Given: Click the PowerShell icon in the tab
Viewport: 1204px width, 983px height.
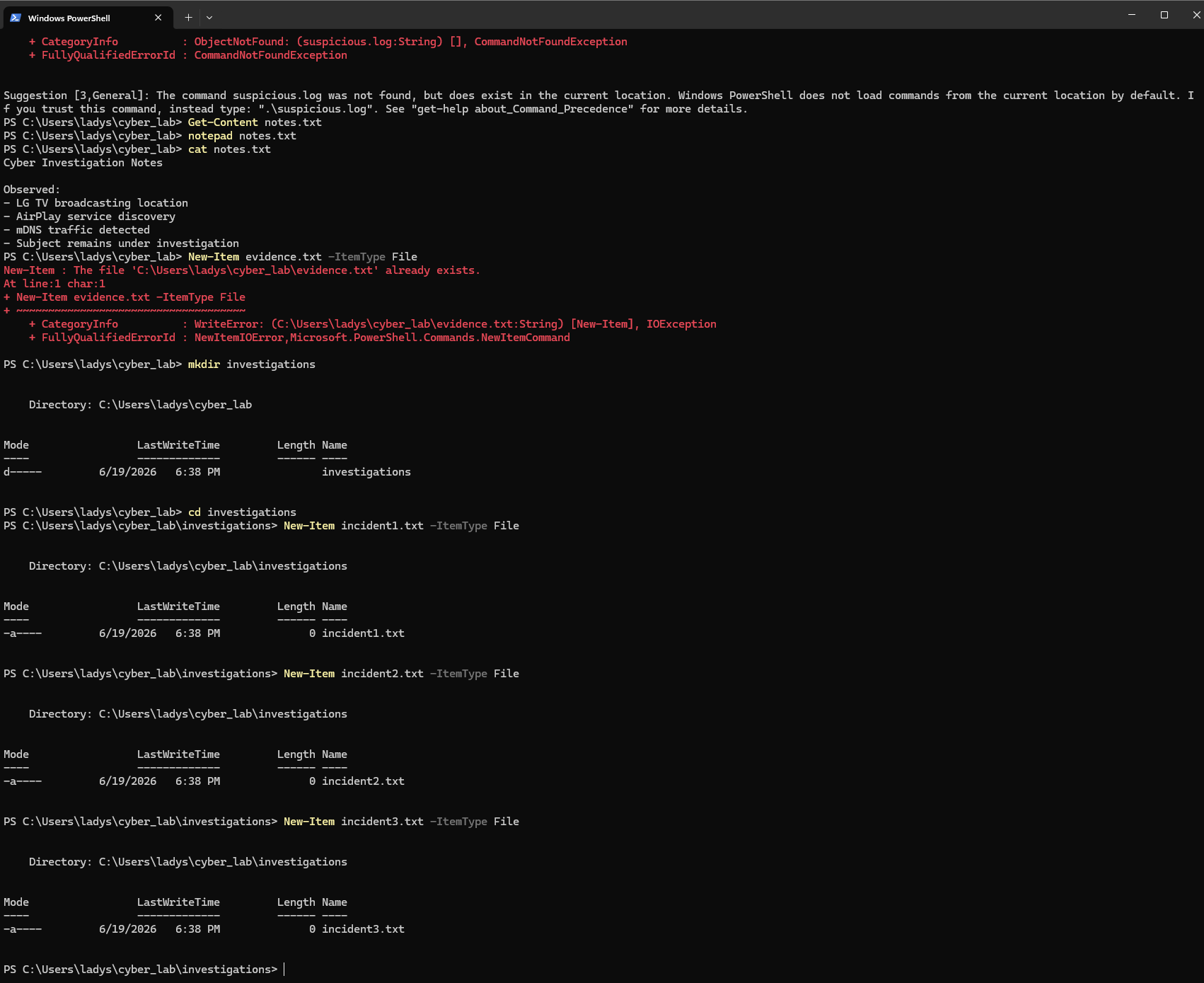Looking at the screenshot, I should tap(16, 18).
